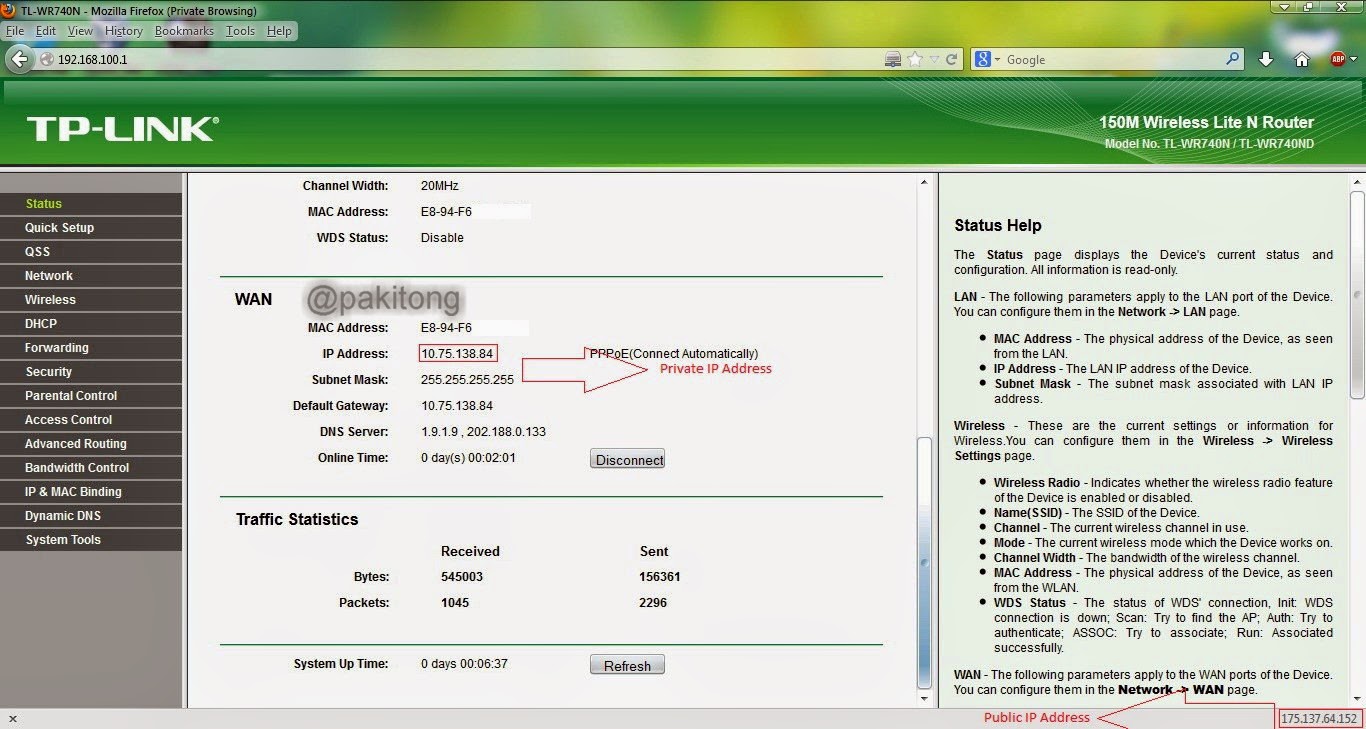Click the sent packets value 2296
Image resolution: width=1366 pixels, height=729 pixels.
coord(653,603)
